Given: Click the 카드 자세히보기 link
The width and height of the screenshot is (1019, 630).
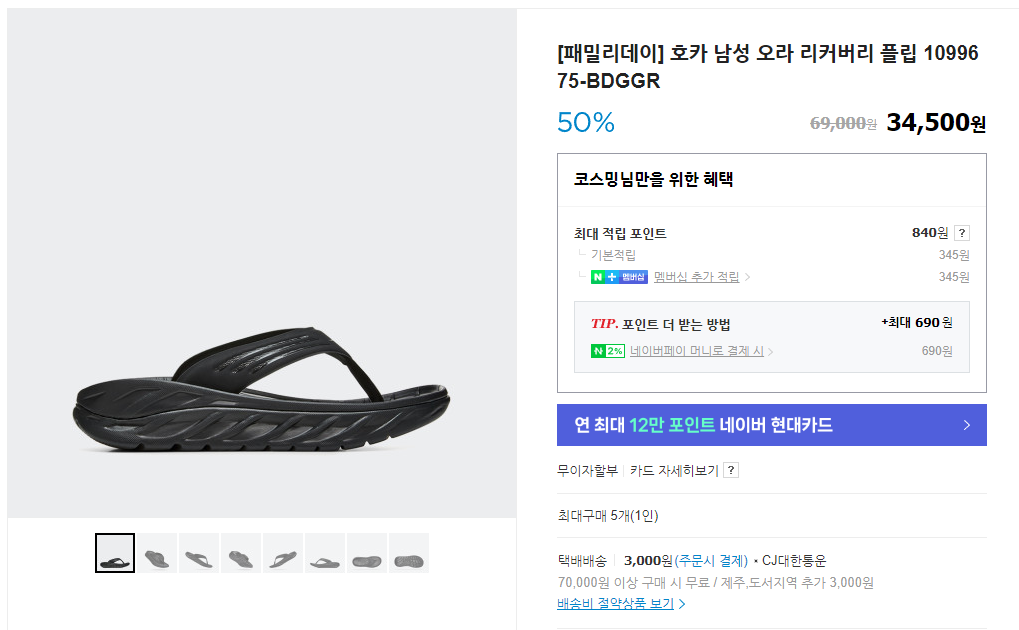Looking at the screenshot, I should [674, 470].
